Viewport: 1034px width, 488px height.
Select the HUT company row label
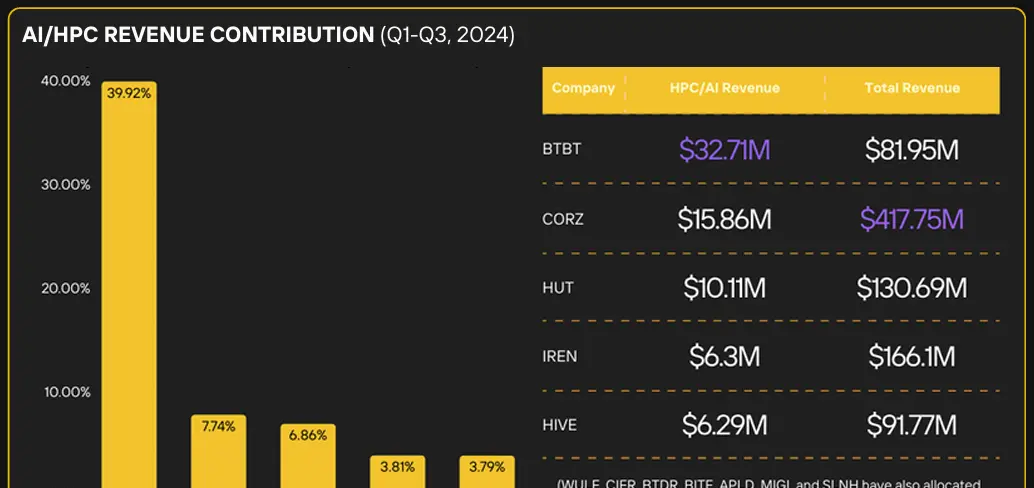pos(557,288)
